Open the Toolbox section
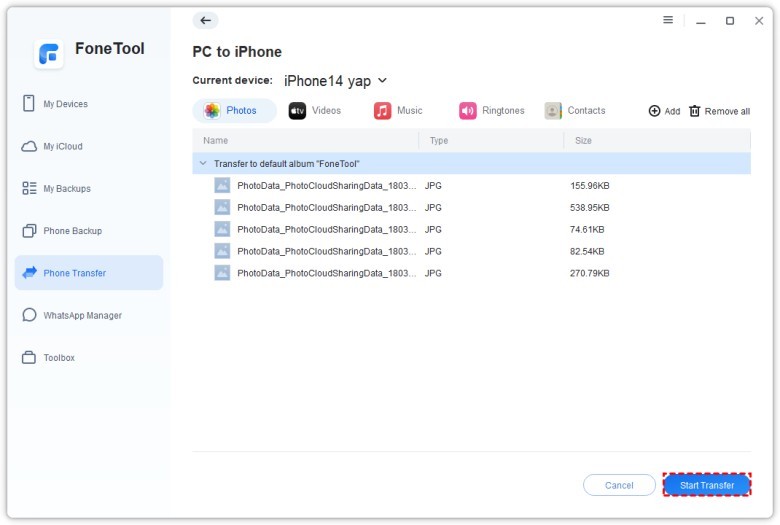This screenshot has width=780, height=525. [x=58, y=357]
